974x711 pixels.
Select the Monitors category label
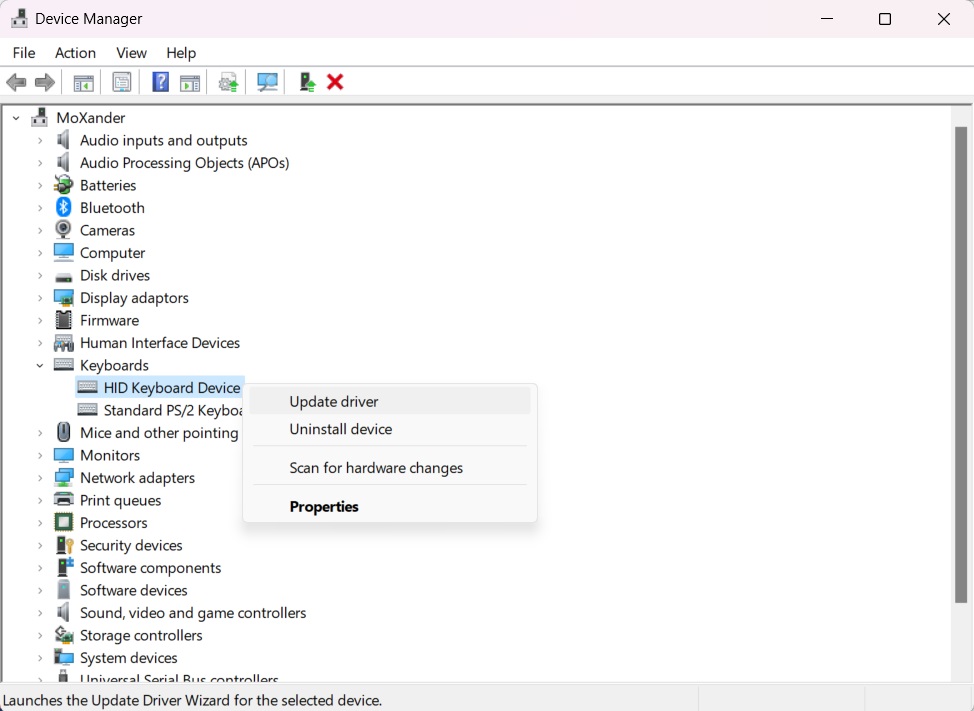pyautogui.click(x=110, y=455)
